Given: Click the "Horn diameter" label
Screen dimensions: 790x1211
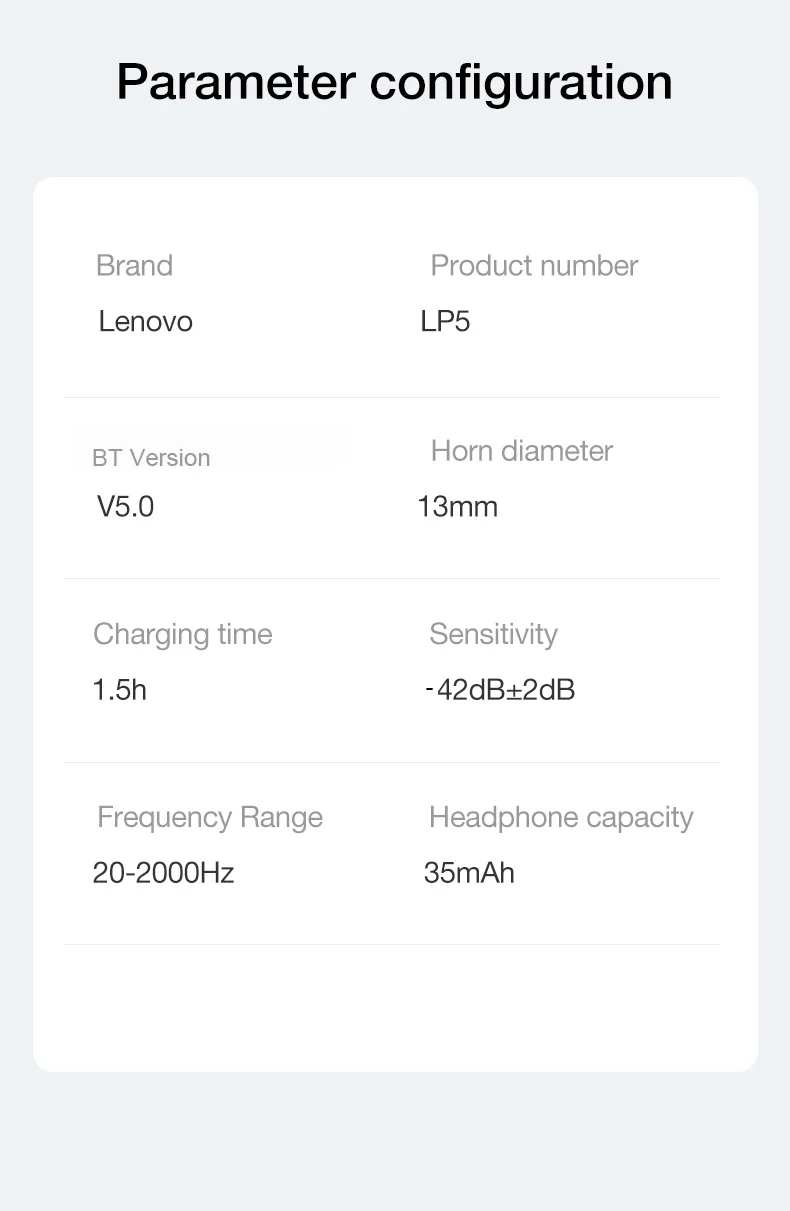Looking at the screenshot, I should tap(521, 451).
